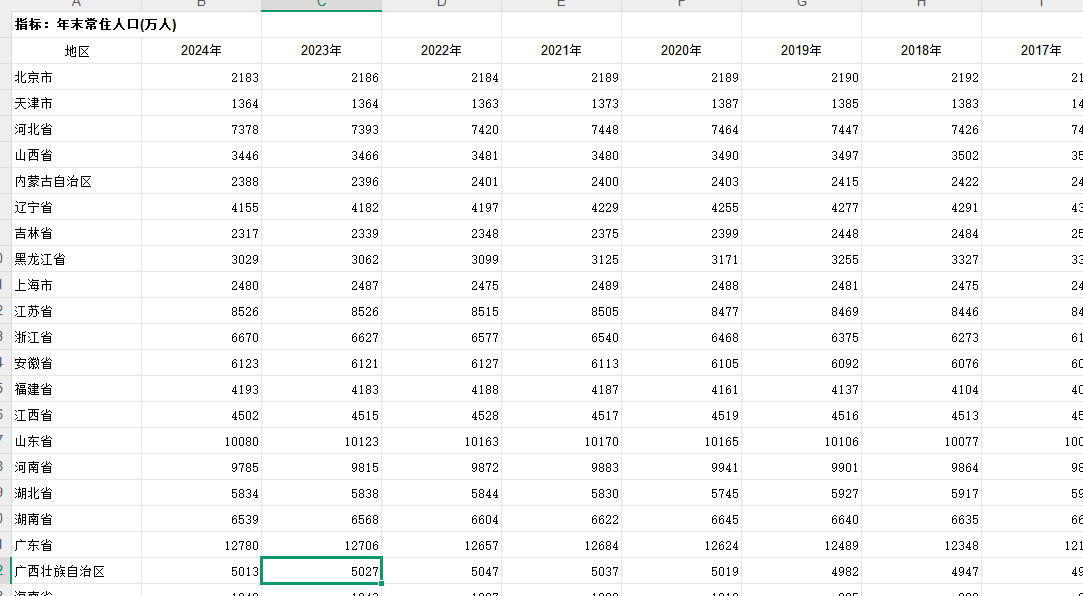Click the column D header letter
This screenshot has width=1083, height=596.
click(441, 5)
